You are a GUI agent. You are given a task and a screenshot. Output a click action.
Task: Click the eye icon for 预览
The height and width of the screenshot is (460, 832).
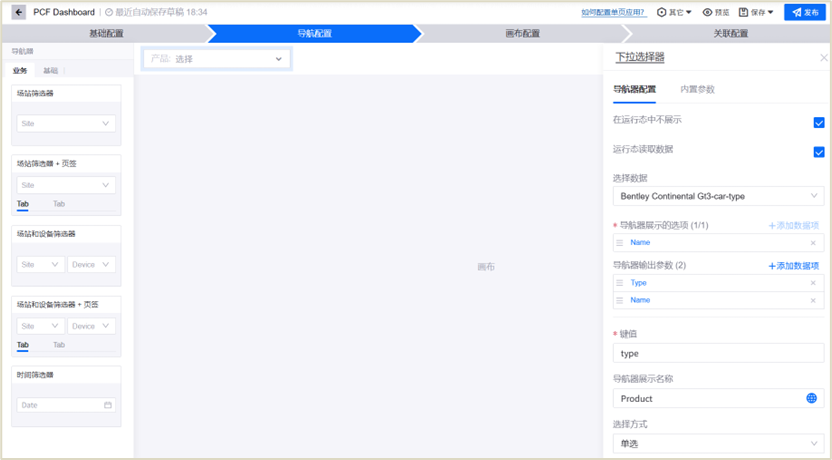708,13
